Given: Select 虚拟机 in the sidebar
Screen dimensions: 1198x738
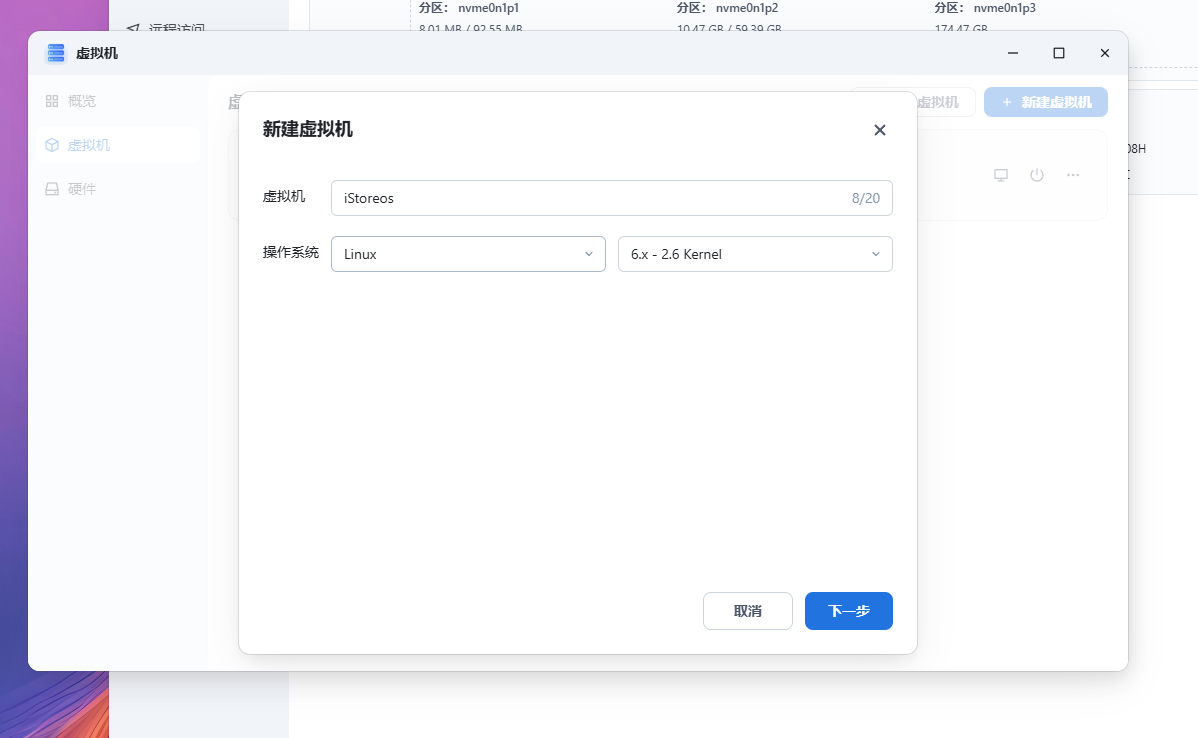Looking at the screenshot, I should pos(88,145).
